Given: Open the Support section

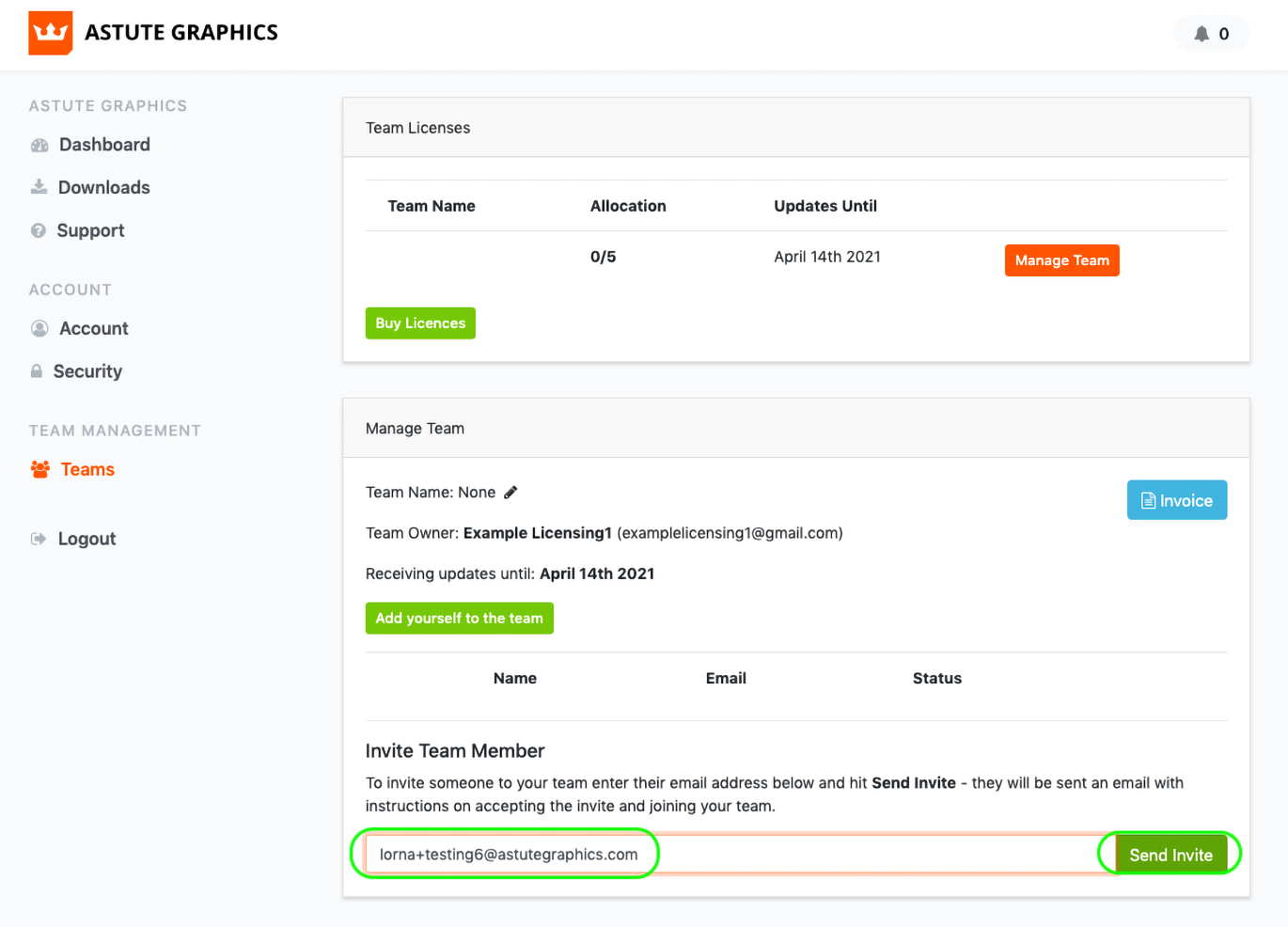Looking at the screenshot, I should click(90, 230).
